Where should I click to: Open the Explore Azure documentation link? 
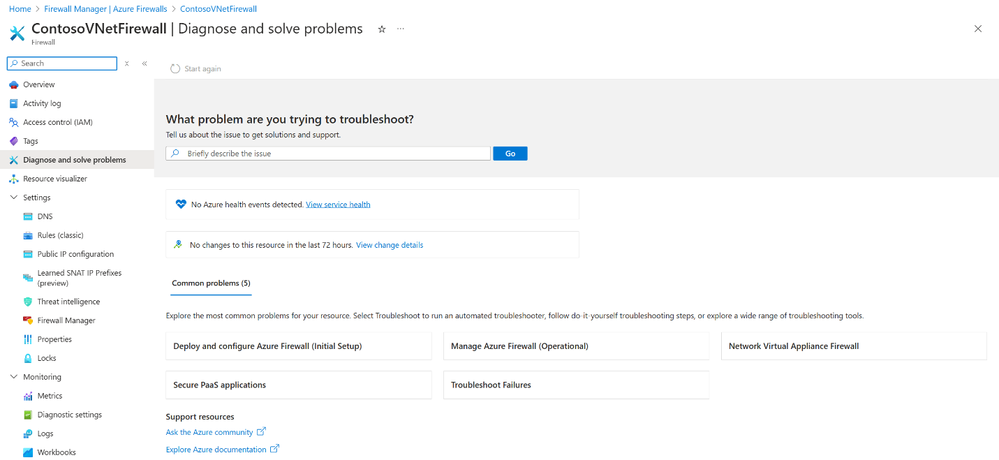click(x=216, y=450)
